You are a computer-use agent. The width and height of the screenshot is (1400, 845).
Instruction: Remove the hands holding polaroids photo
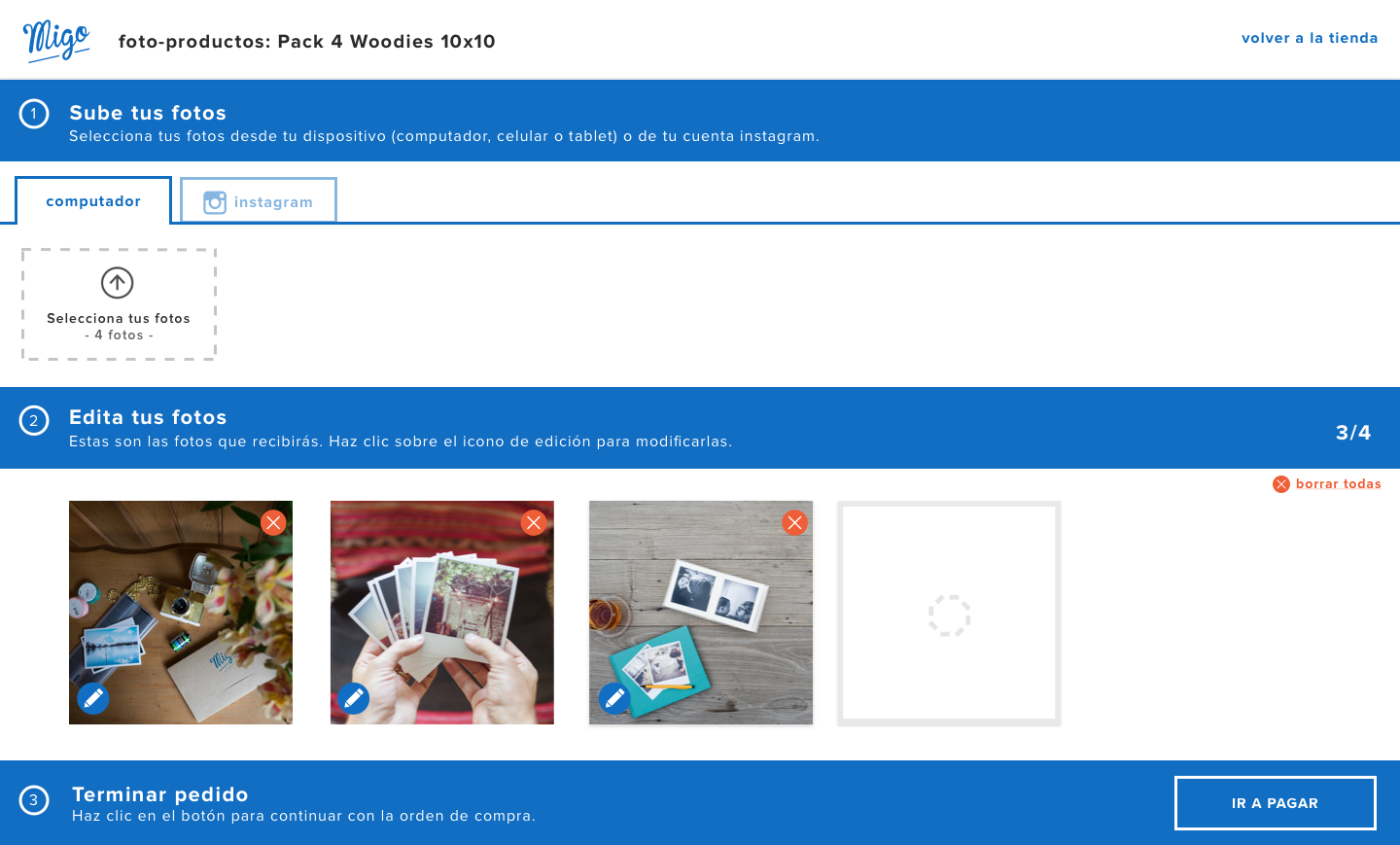pyautogui.click(x=534, y=523)
